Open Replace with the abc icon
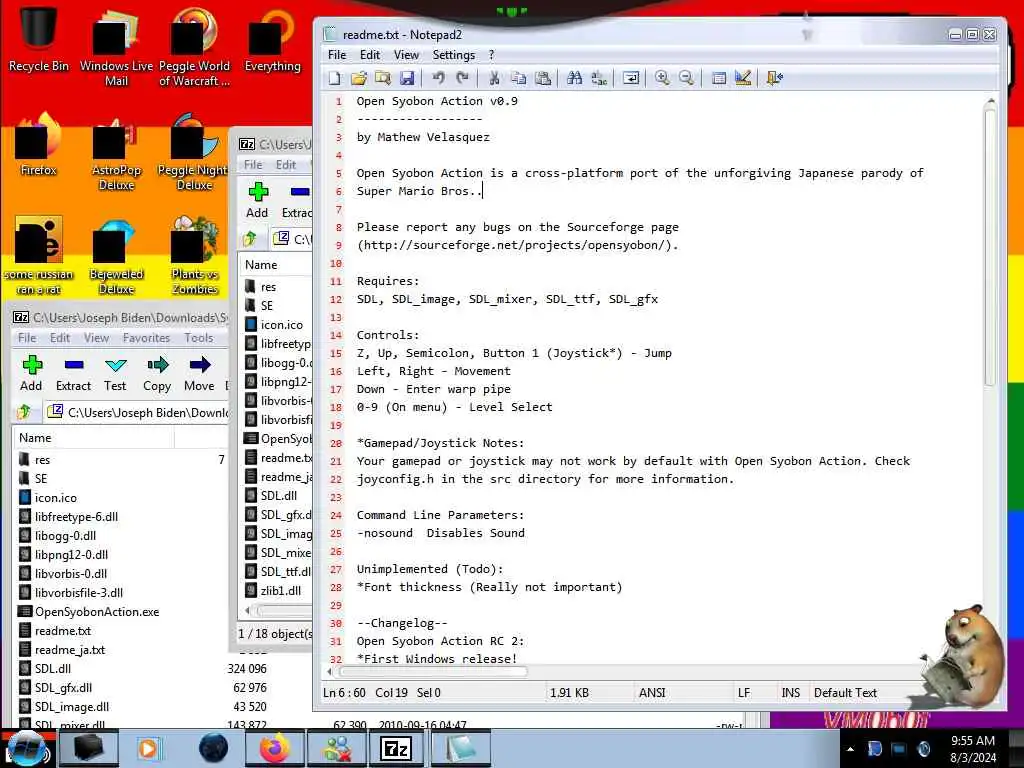The width and height of the screenshot is (1024, 768). pyautogui.click(x=599, y=78)
